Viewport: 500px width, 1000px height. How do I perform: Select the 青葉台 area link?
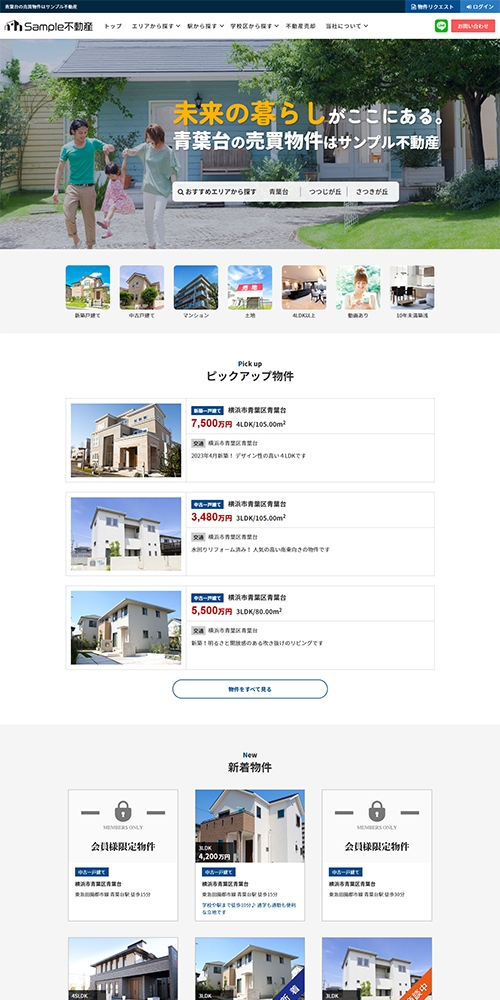tap(279, 191)
